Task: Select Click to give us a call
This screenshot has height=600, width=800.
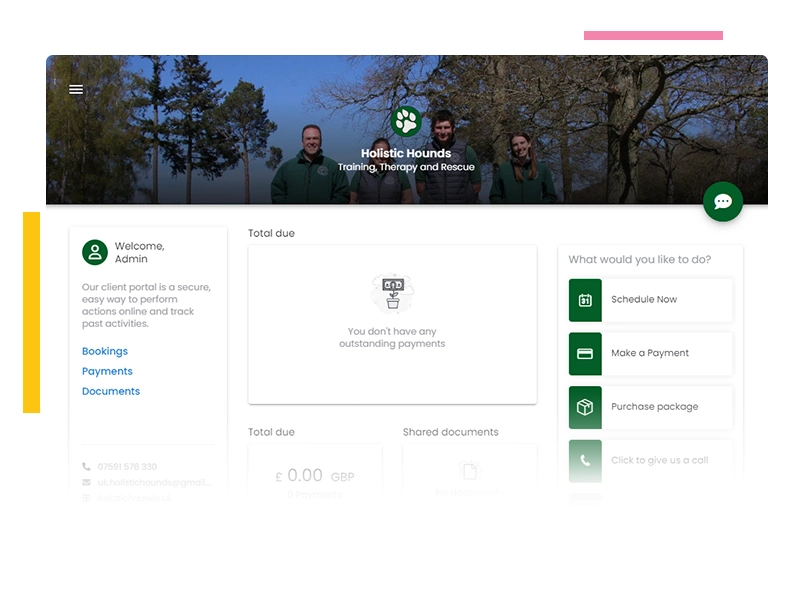Action: pyautogui.click(x=651, y=461)
